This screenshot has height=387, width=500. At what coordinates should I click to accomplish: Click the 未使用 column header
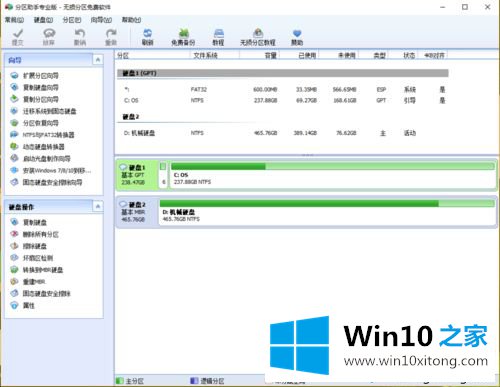click(x=339, y=55)
